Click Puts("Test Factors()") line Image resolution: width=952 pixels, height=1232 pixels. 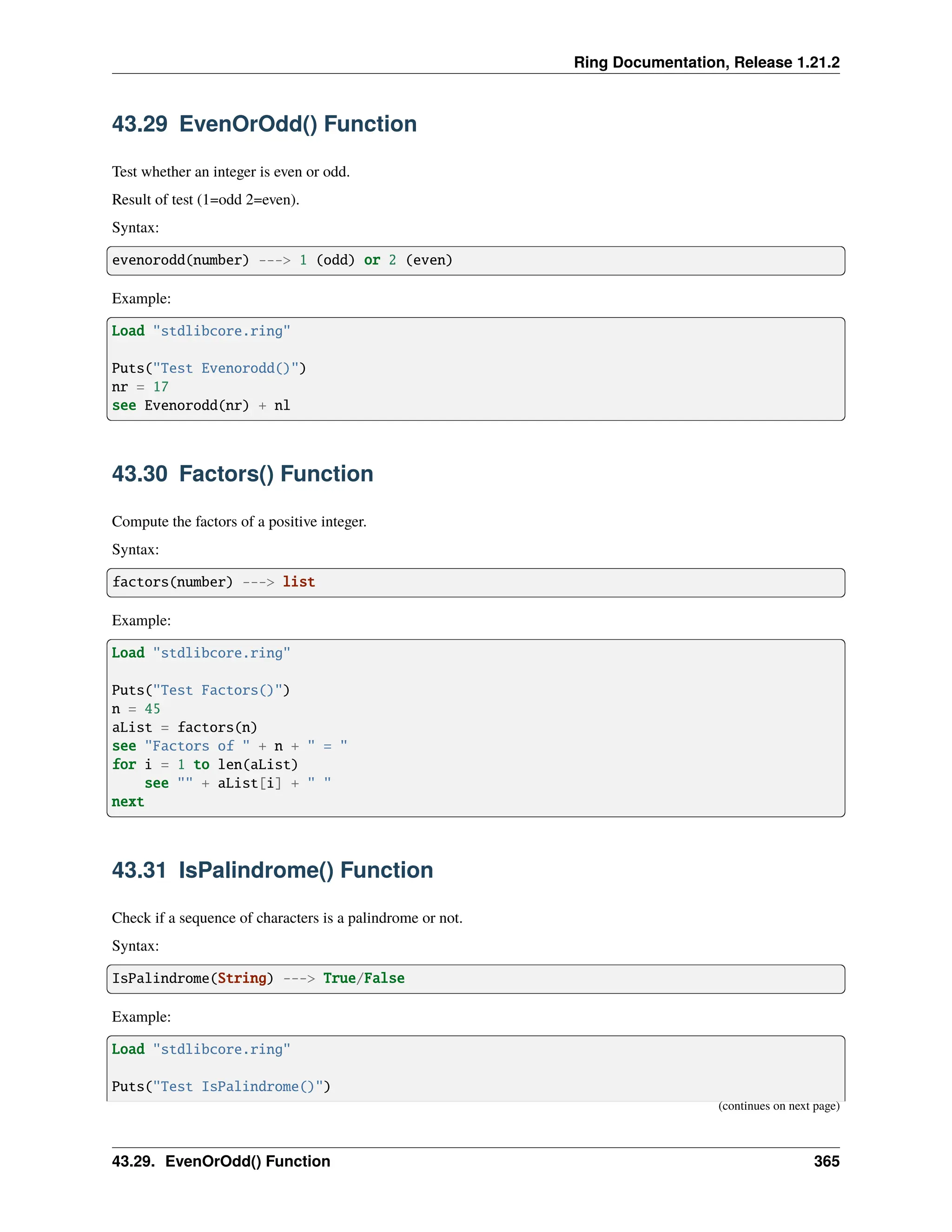(201, 690)
